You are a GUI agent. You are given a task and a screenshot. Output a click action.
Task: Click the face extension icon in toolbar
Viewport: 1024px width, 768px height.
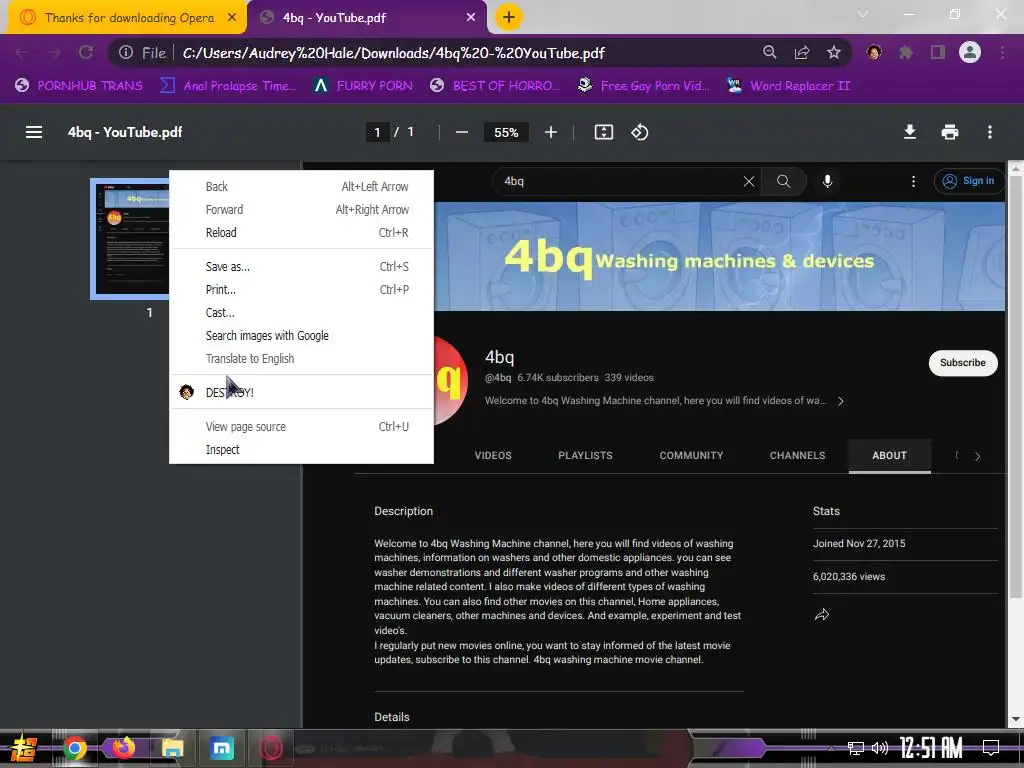pyautogui.click(x=874, y=52)
